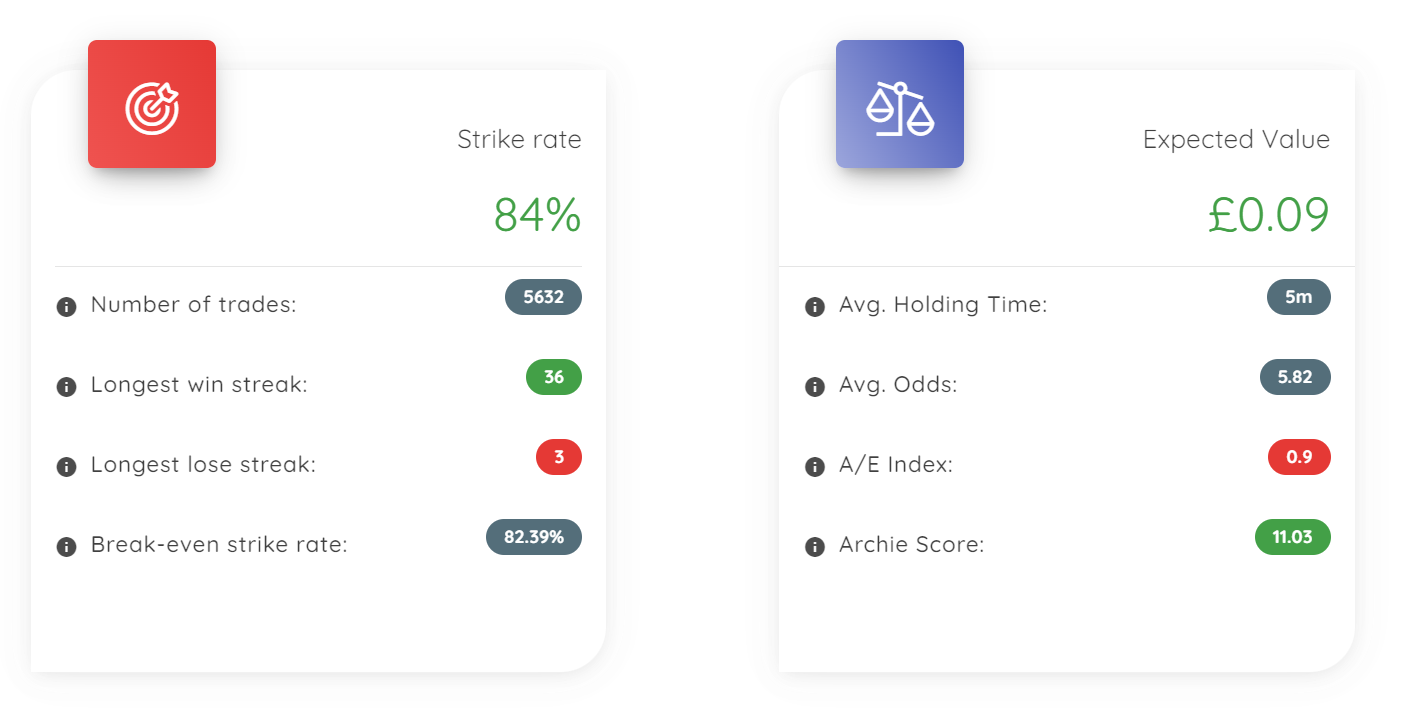Click the green 11.03 Archie Score badge
Screen dimensions: 1401x715
[x=1293, y=537]
